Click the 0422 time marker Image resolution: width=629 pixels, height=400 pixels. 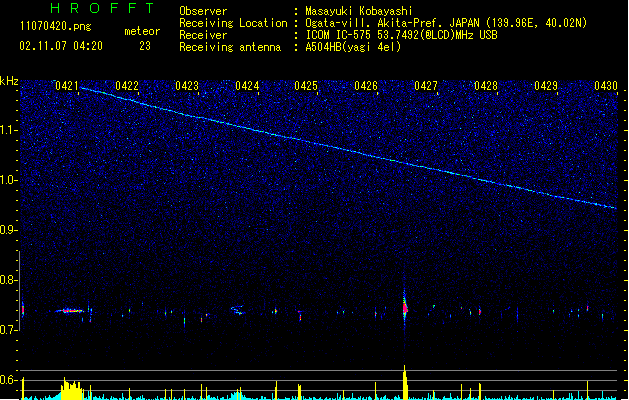click(127, 86)
